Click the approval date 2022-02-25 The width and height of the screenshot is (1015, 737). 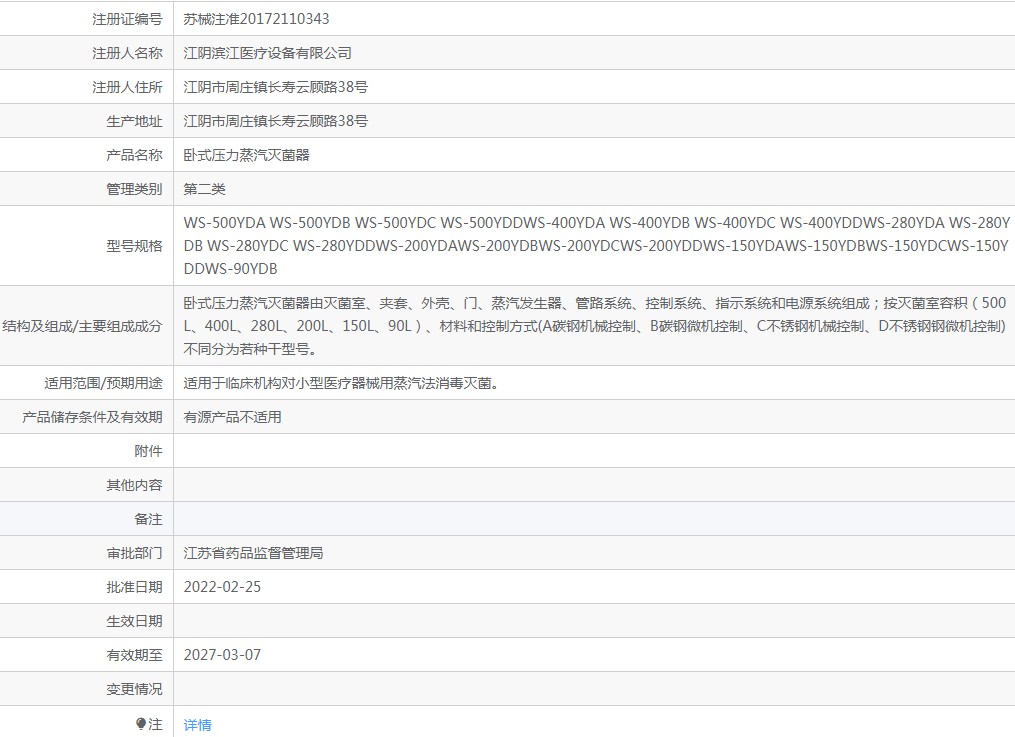222,587
